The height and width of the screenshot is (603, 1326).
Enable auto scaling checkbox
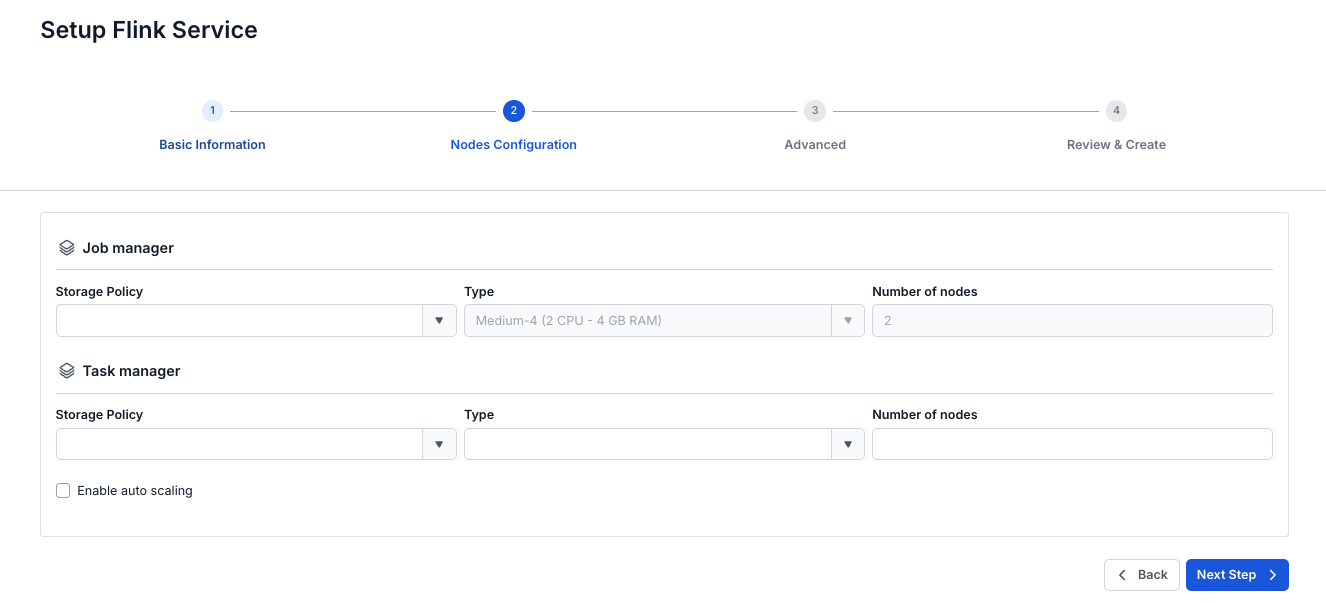63,491
